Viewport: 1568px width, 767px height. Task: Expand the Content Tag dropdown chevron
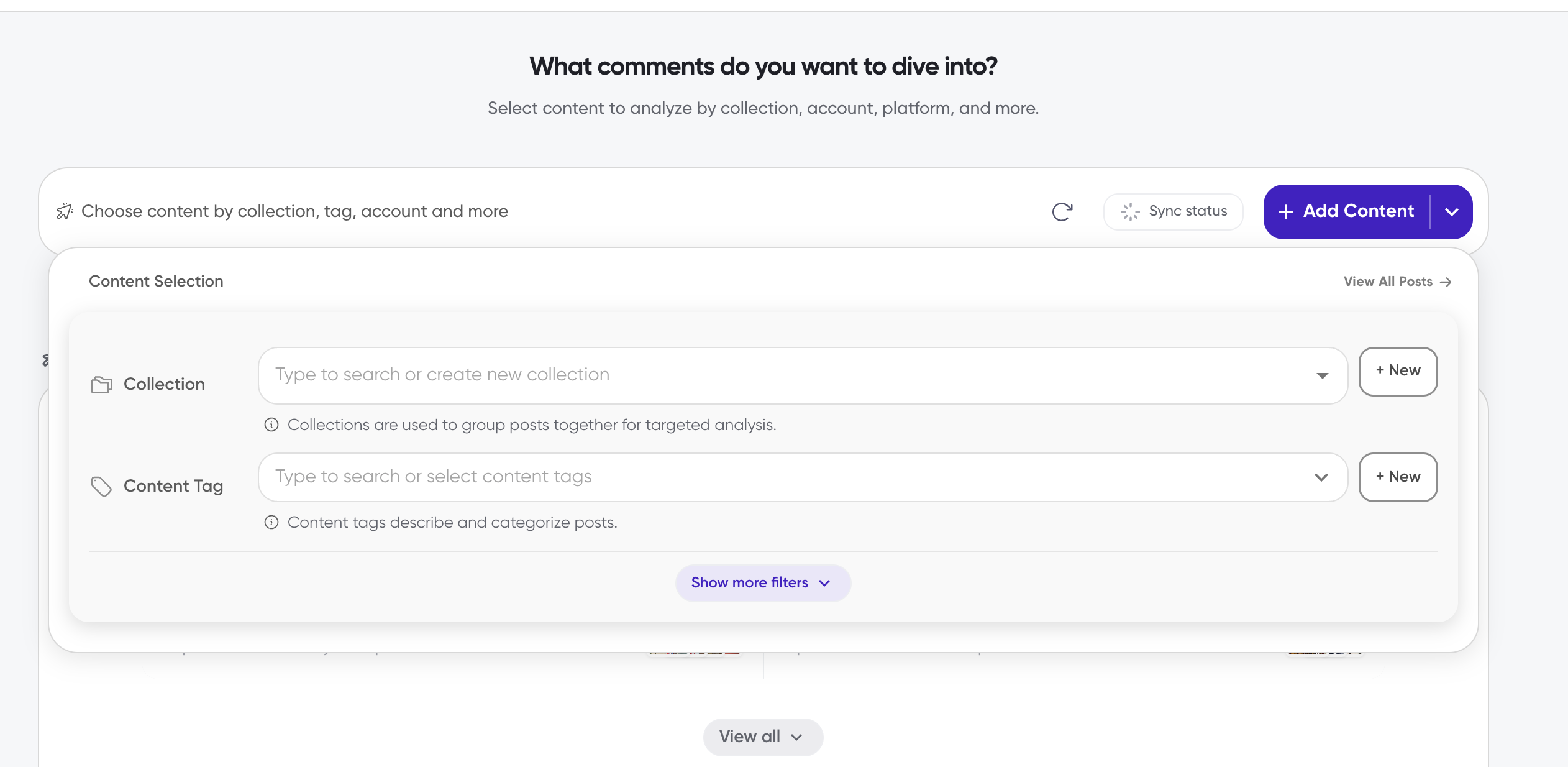tap(1321, 477)
